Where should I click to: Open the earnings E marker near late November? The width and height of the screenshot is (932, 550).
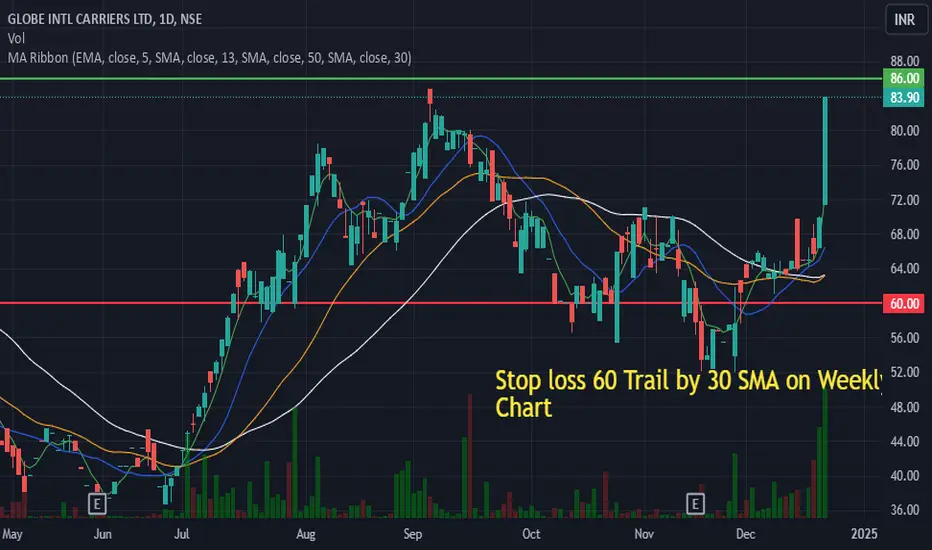695,504
